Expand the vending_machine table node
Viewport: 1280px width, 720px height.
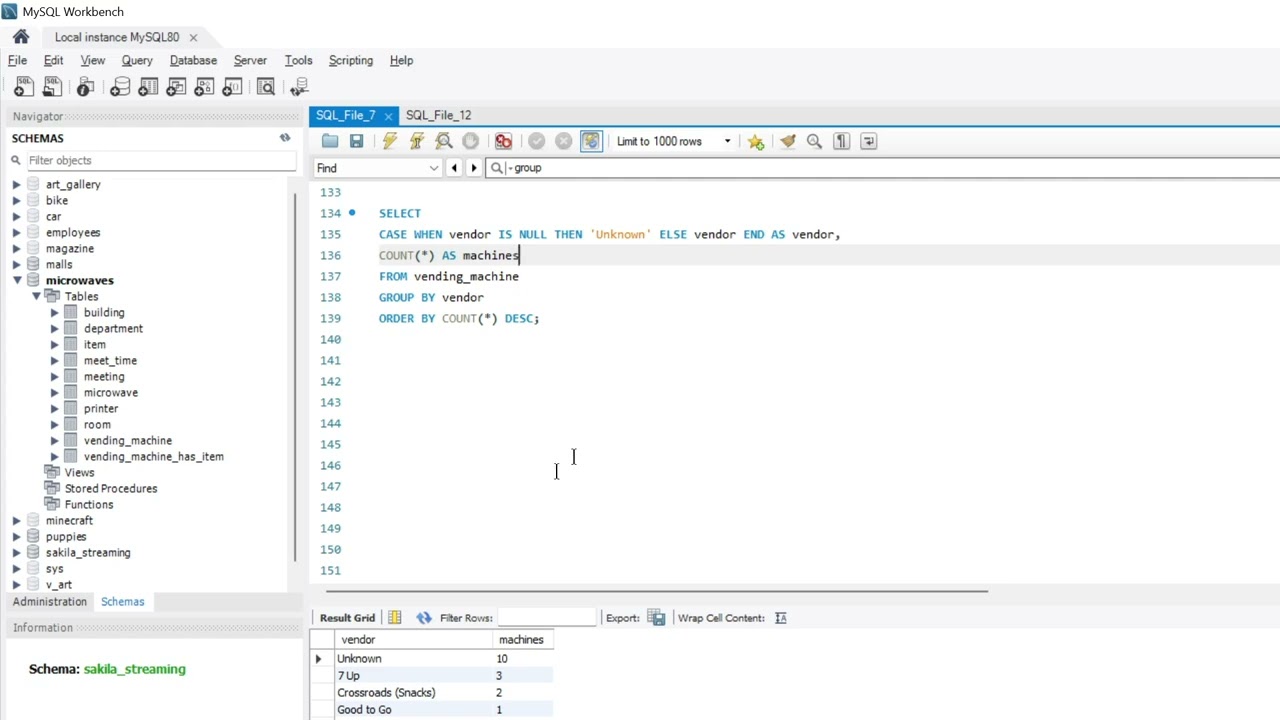pyautogui.click(x=55, y=440)
